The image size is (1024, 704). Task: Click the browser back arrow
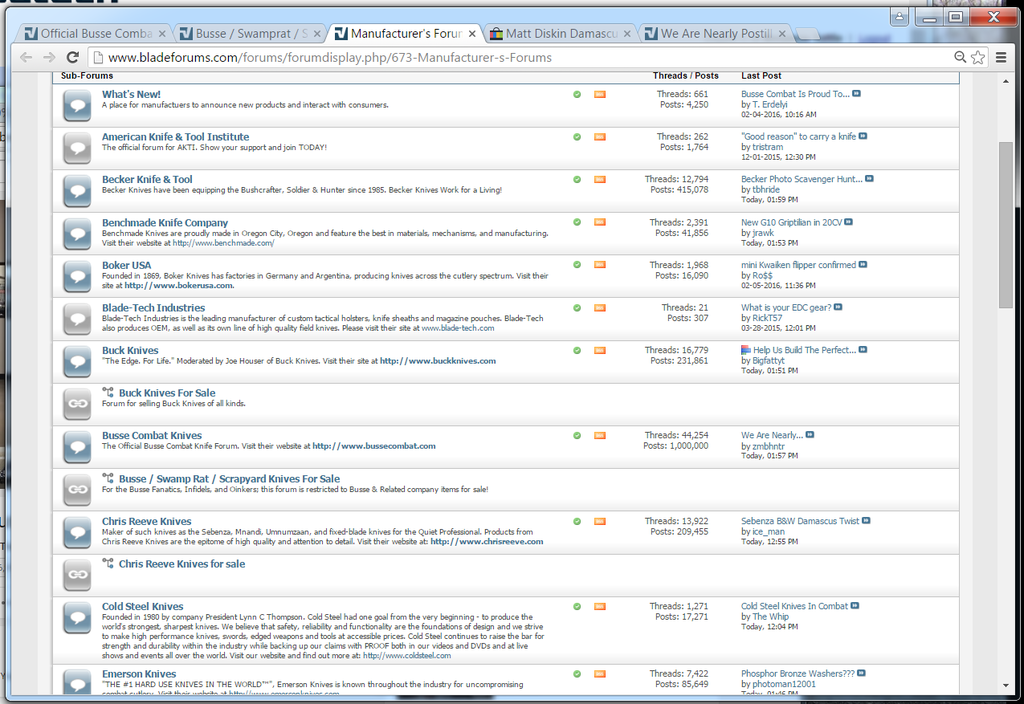coord(26,57)
